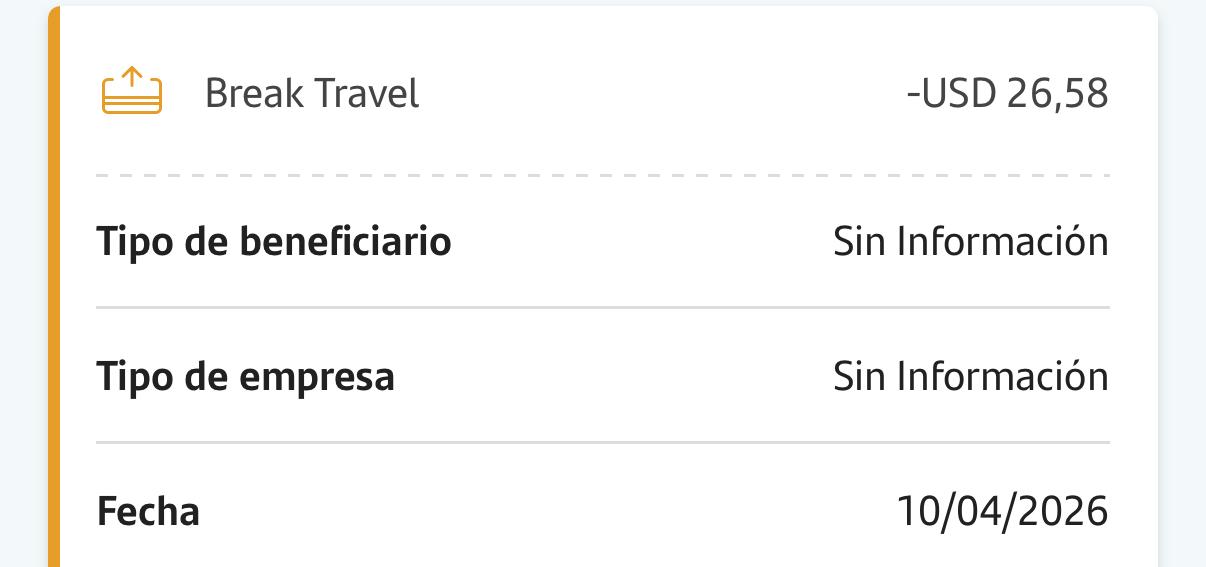
Task: Select Sin Información value for Tipo de beneficiario
Action: [x=970, y=242]
